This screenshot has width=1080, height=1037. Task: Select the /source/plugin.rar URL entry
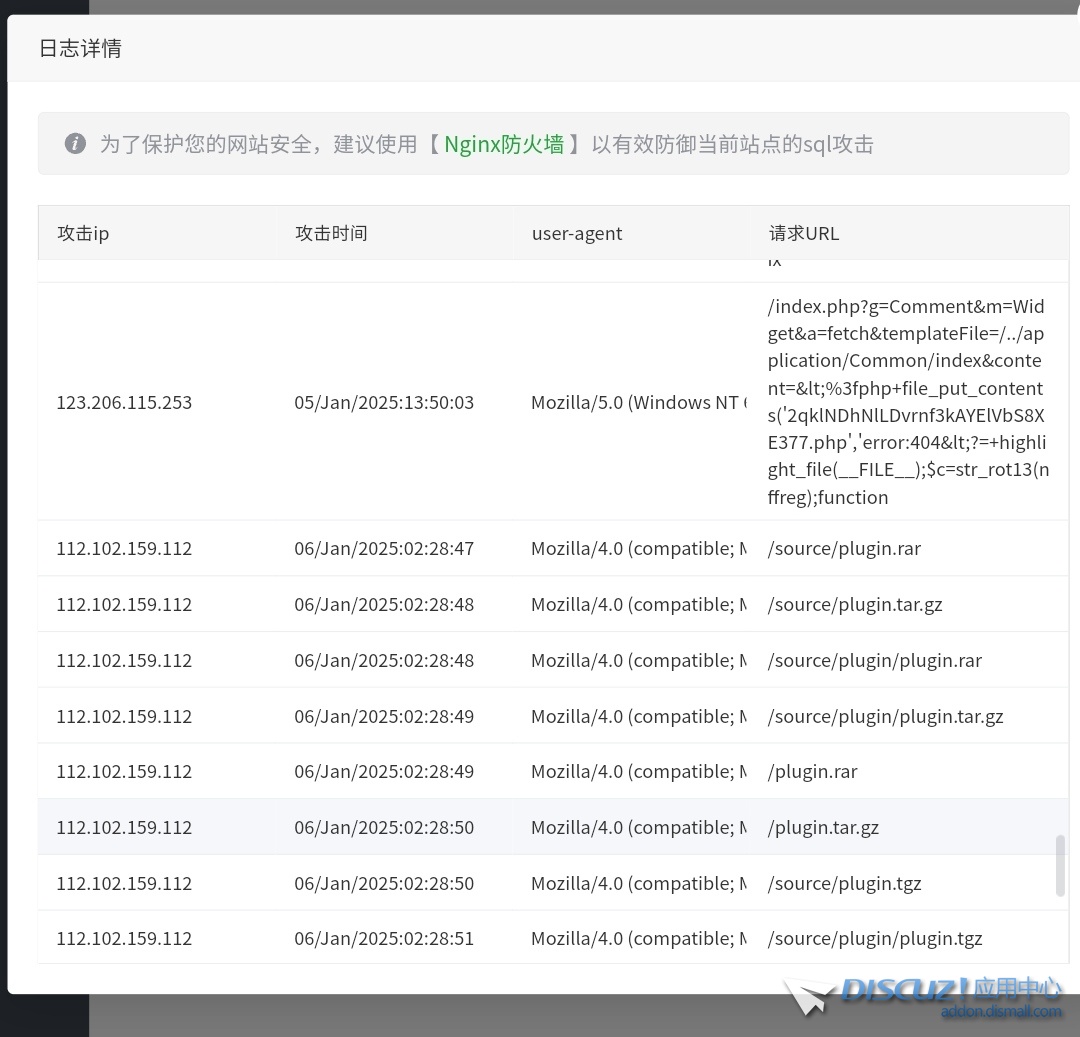844,548
